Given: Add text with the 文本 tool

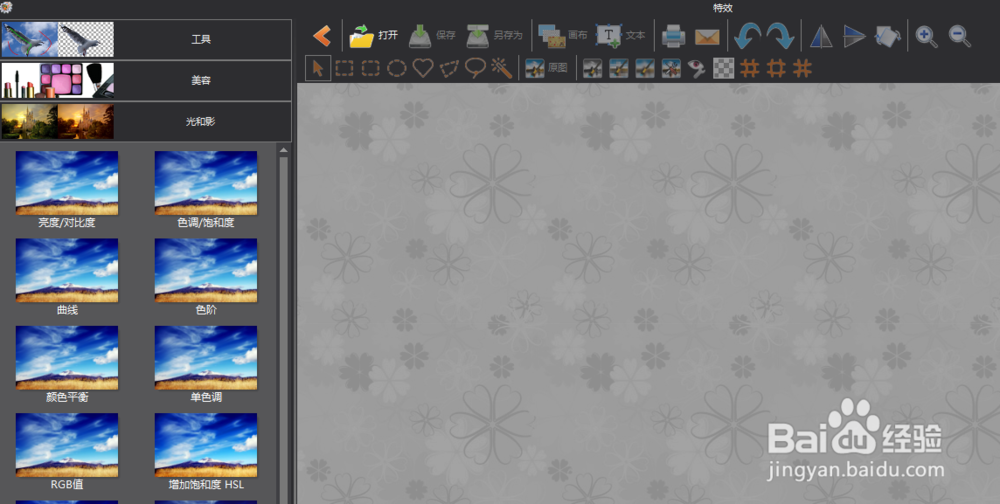Looking at the screenshot, I should [621, 36].
